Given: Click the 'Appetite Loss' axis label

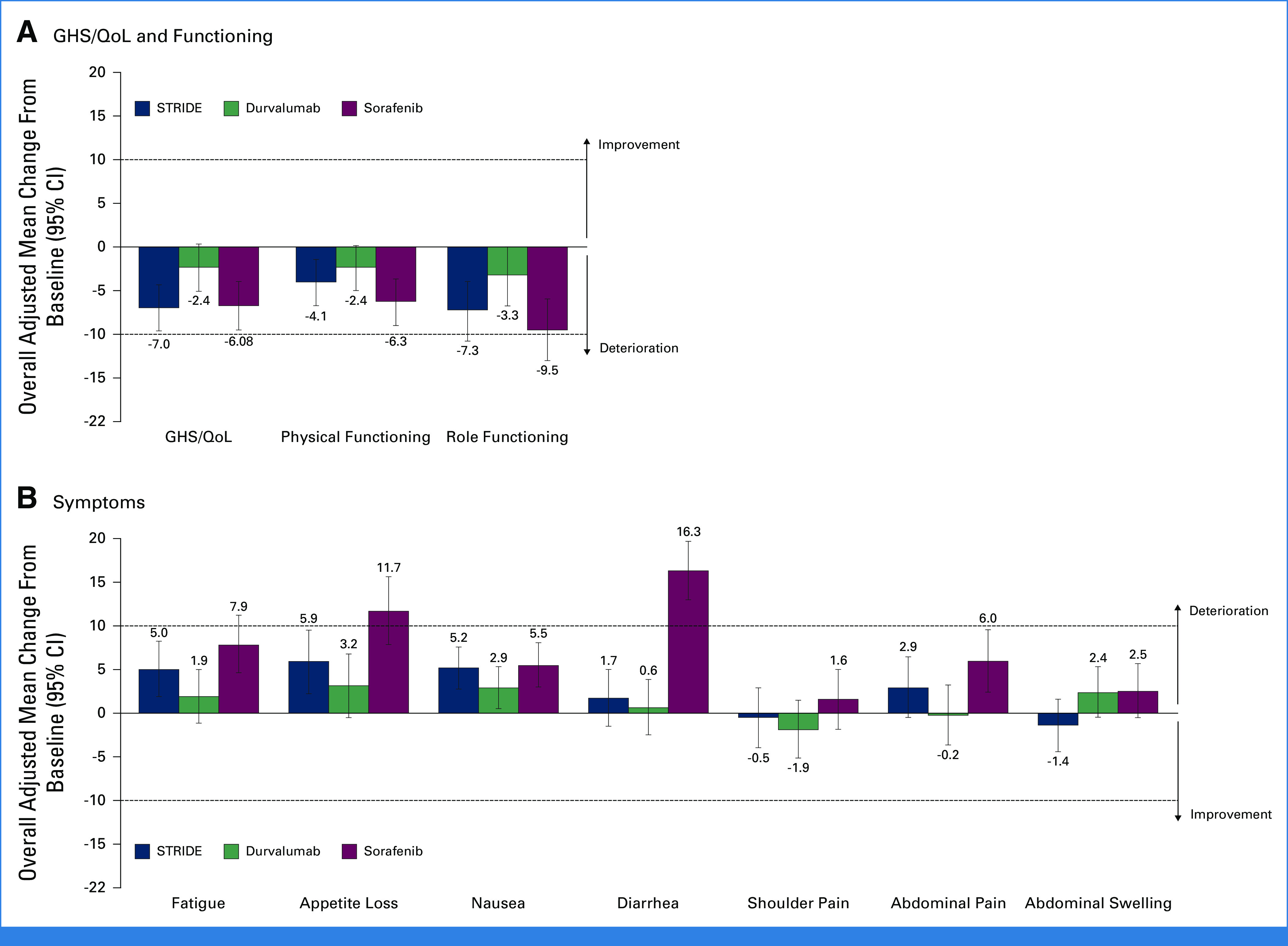Looking at the screenshot, I should pyautogui.click(x=349, y=903).
